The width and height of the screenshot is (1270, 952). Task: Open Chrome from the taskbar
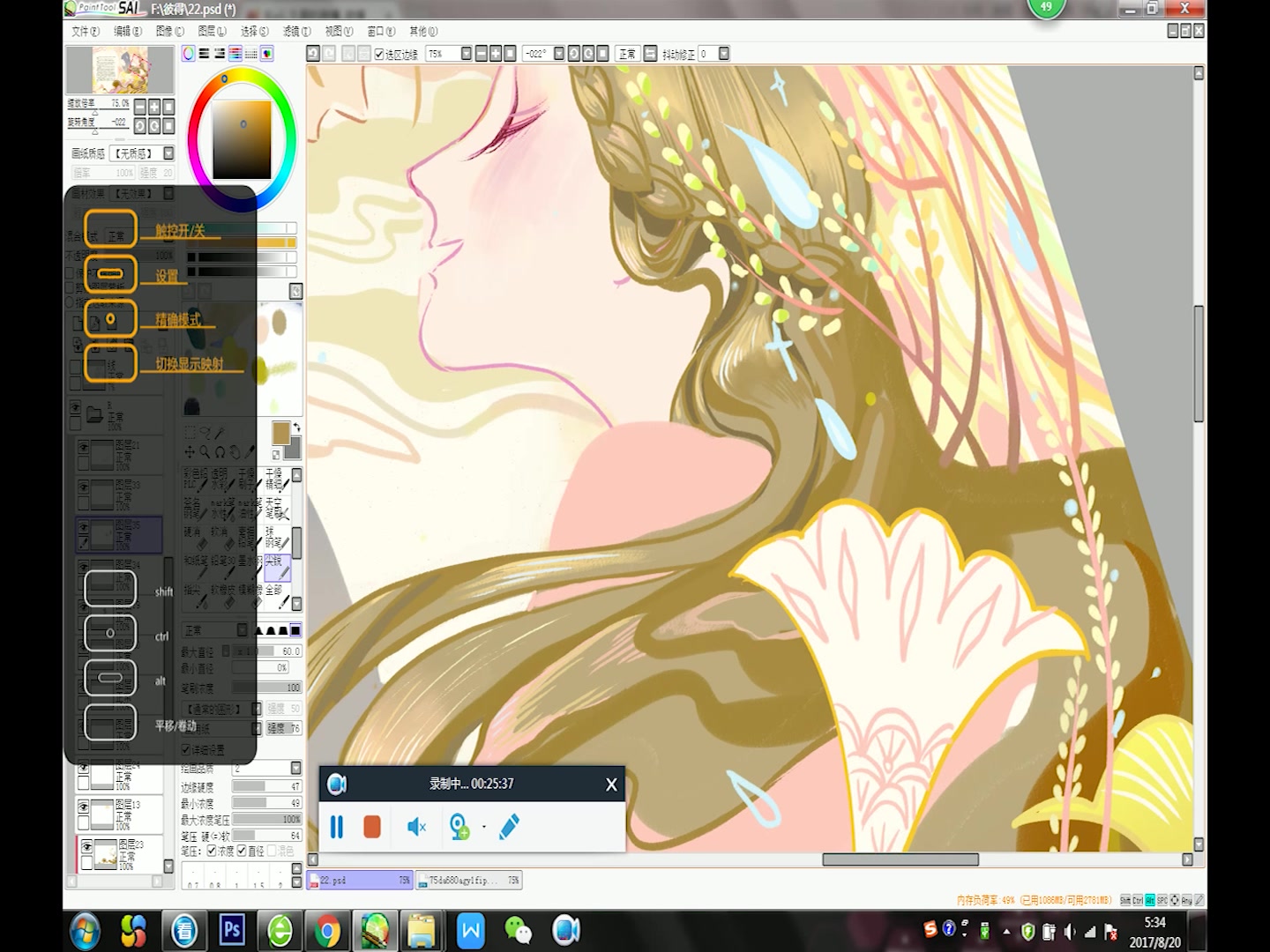(327, 931)
